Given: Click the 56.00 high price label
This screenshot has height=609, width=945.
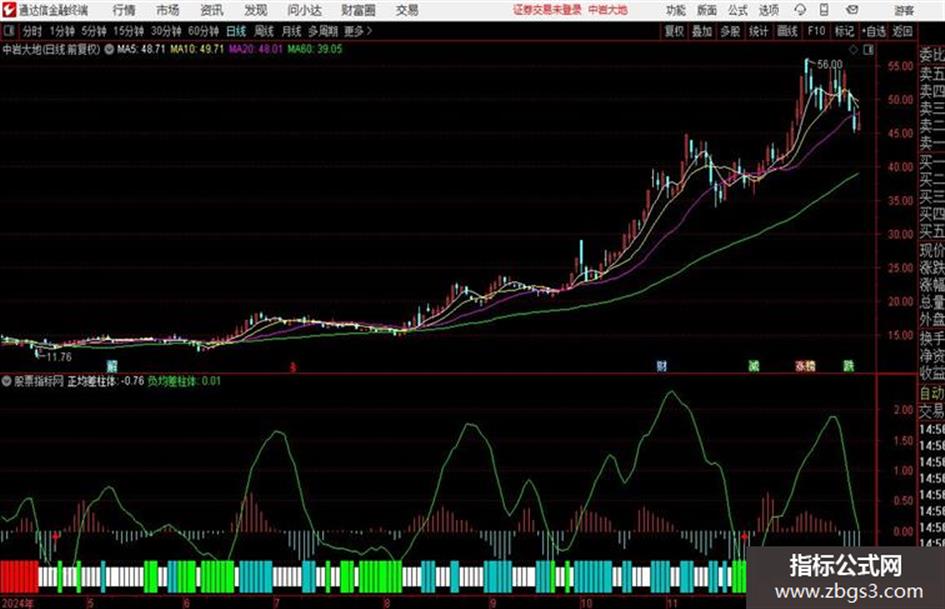Looking at the screenshot, I should (830, 64).
